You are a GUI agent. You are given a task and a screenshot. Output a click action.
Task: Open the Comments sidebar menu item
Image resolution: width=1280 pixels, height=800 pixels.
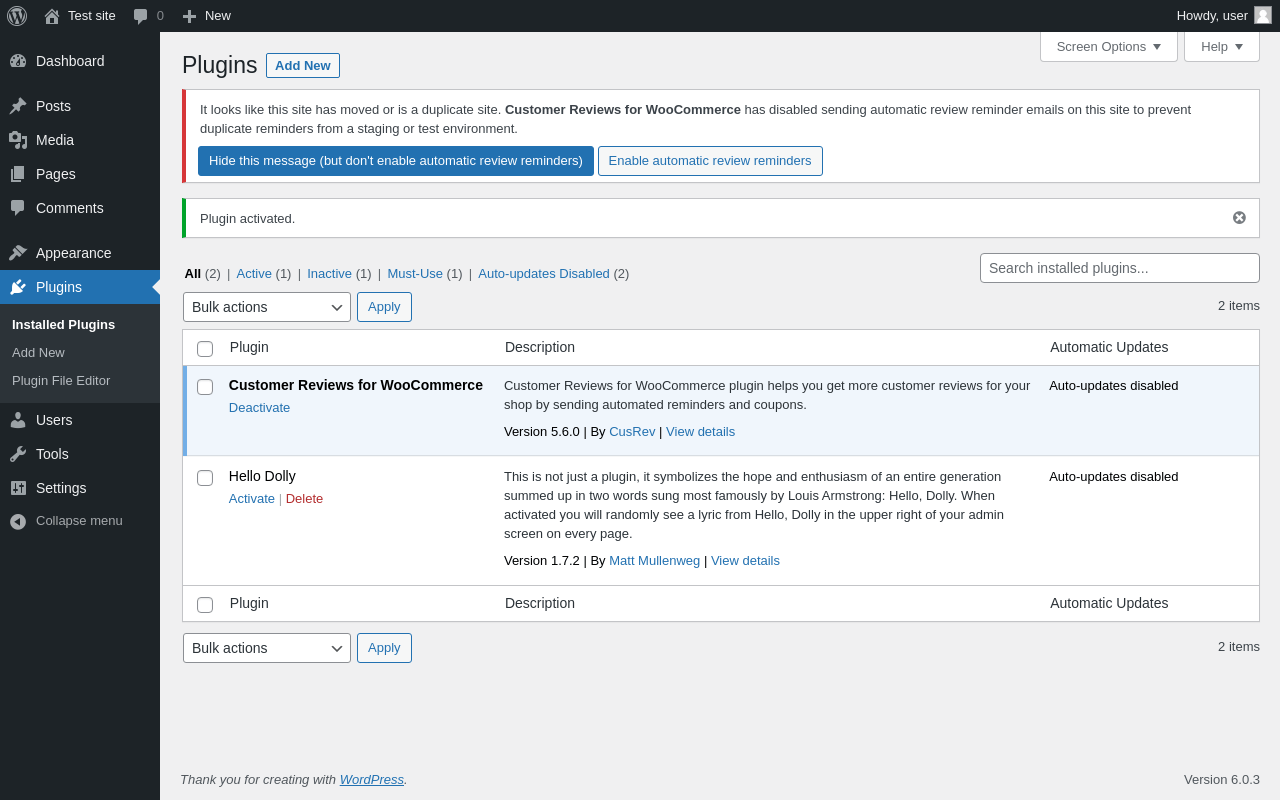click(x=80, y=208)
